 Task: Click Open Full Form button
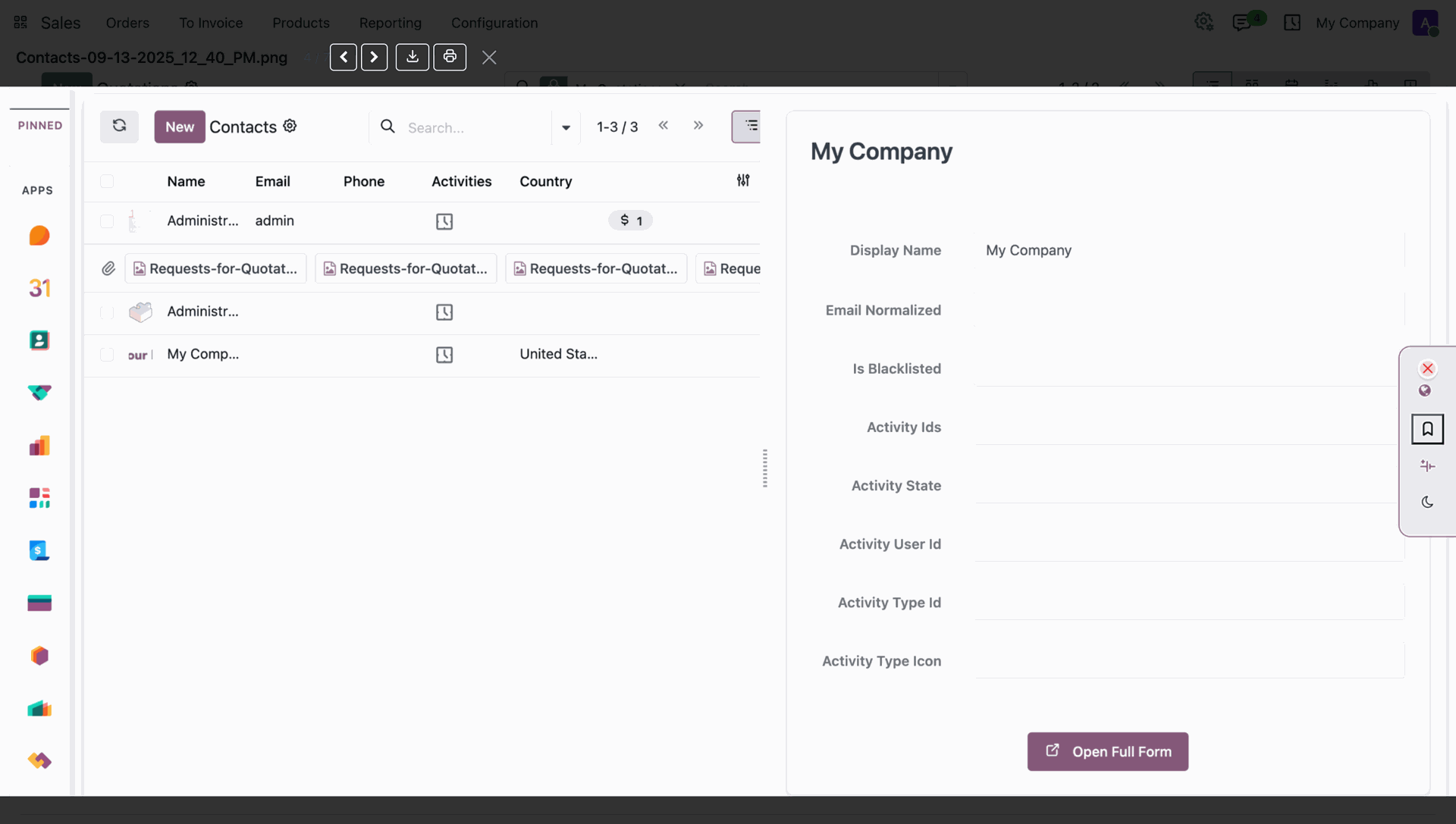(x=1108, y=751)
